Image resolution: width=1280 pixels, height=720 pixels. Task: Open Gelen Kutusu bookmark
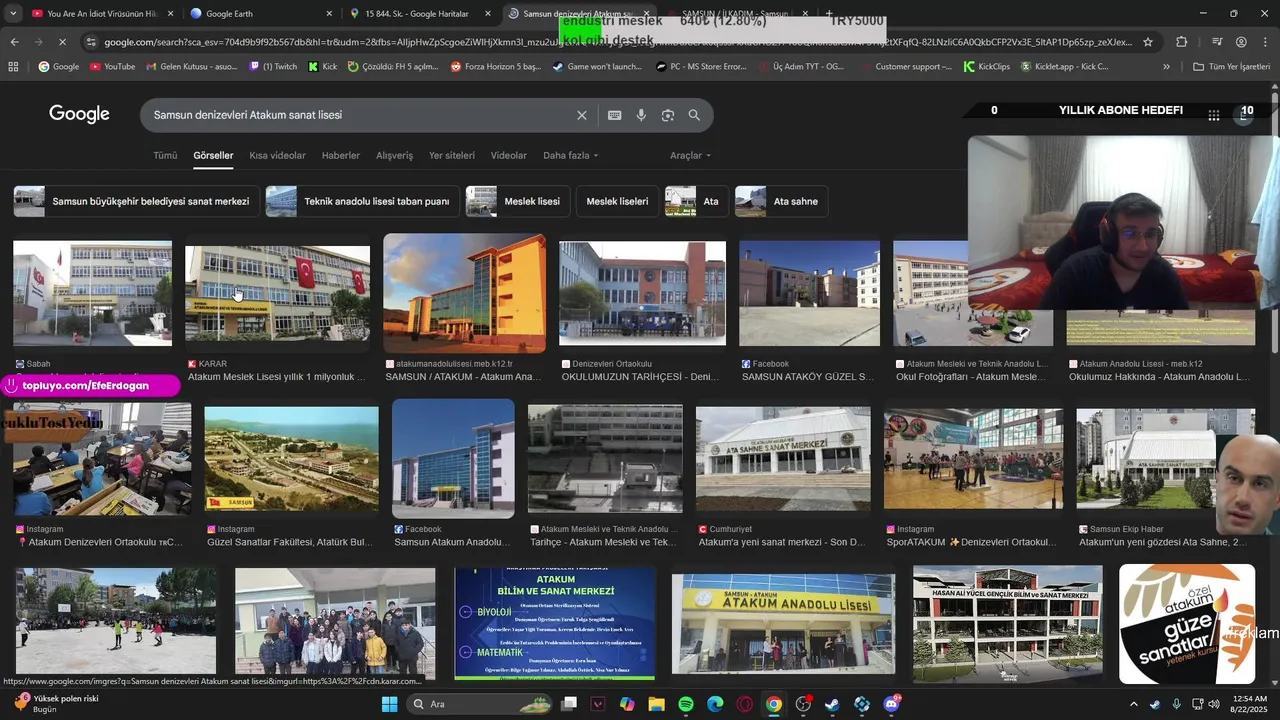(191, 67)
